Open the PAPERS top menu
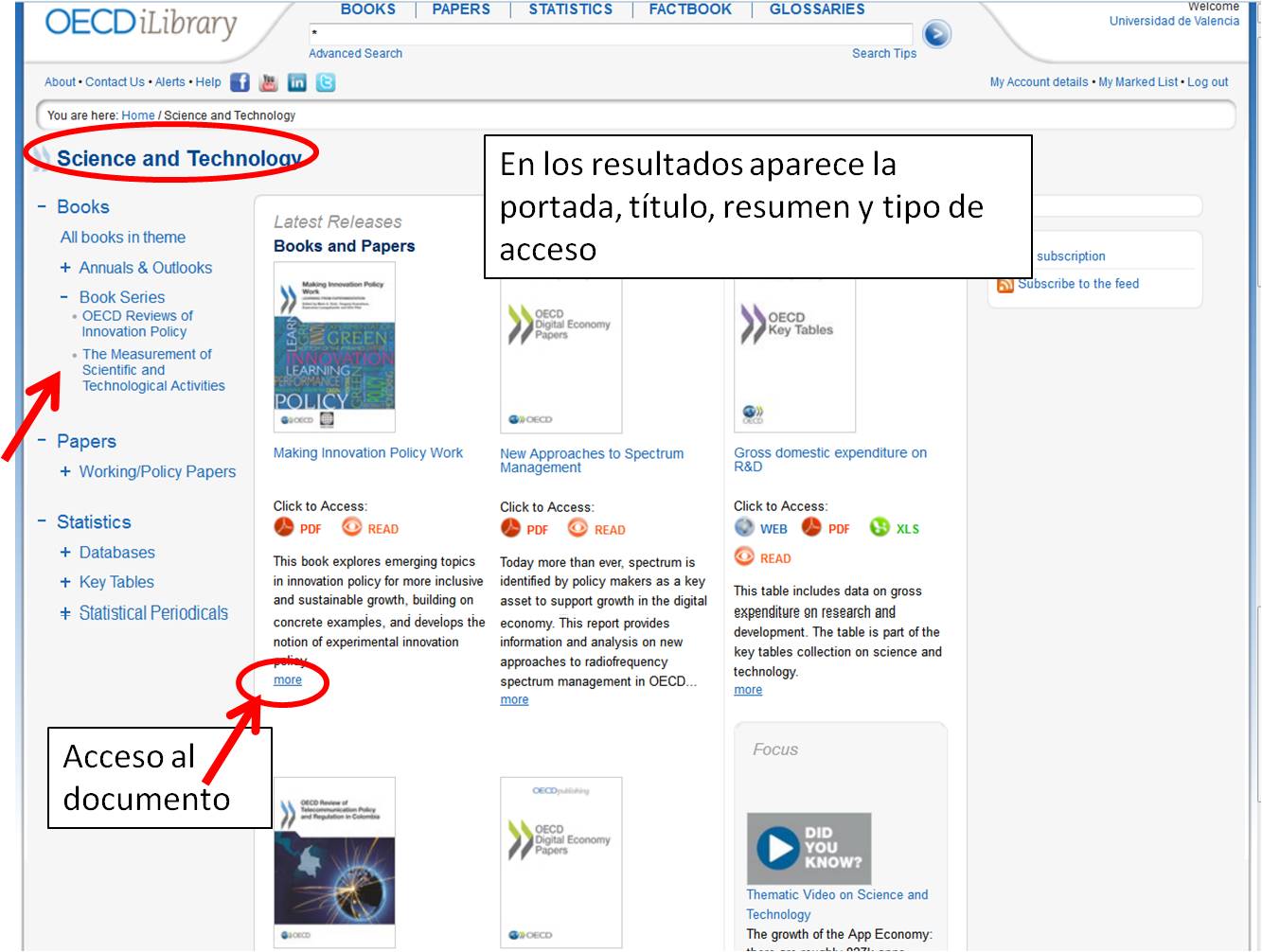The image size is (1262, 952). click(x=461, y=9)
